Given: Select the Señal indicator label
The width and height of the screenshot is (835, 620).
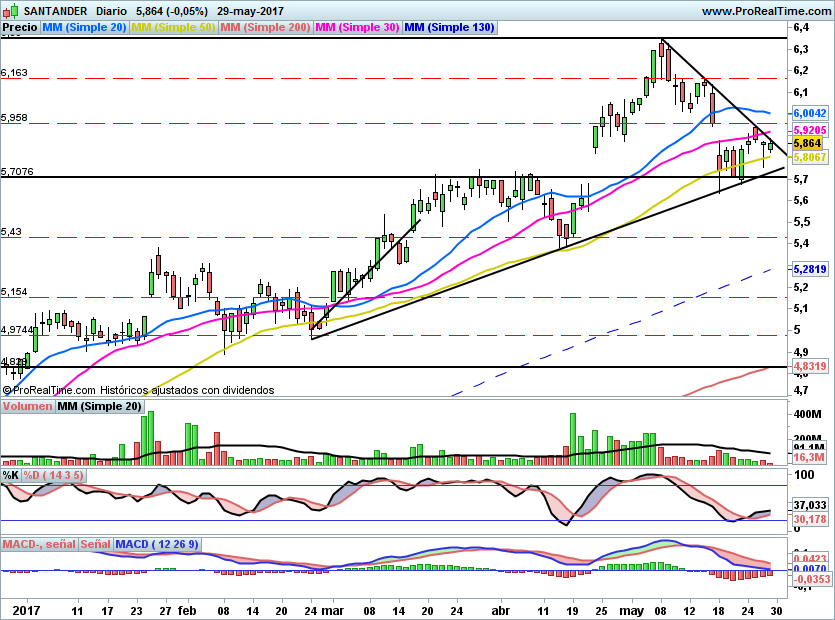Looking at the screenshot, I should [x=96, y=544].
